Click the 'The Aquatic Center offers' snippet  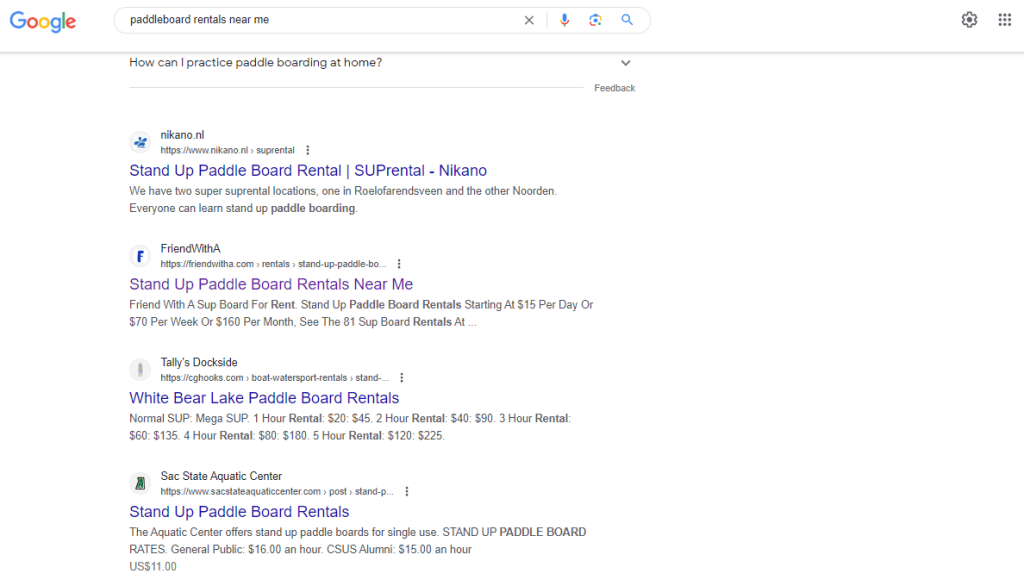(358, 540)
